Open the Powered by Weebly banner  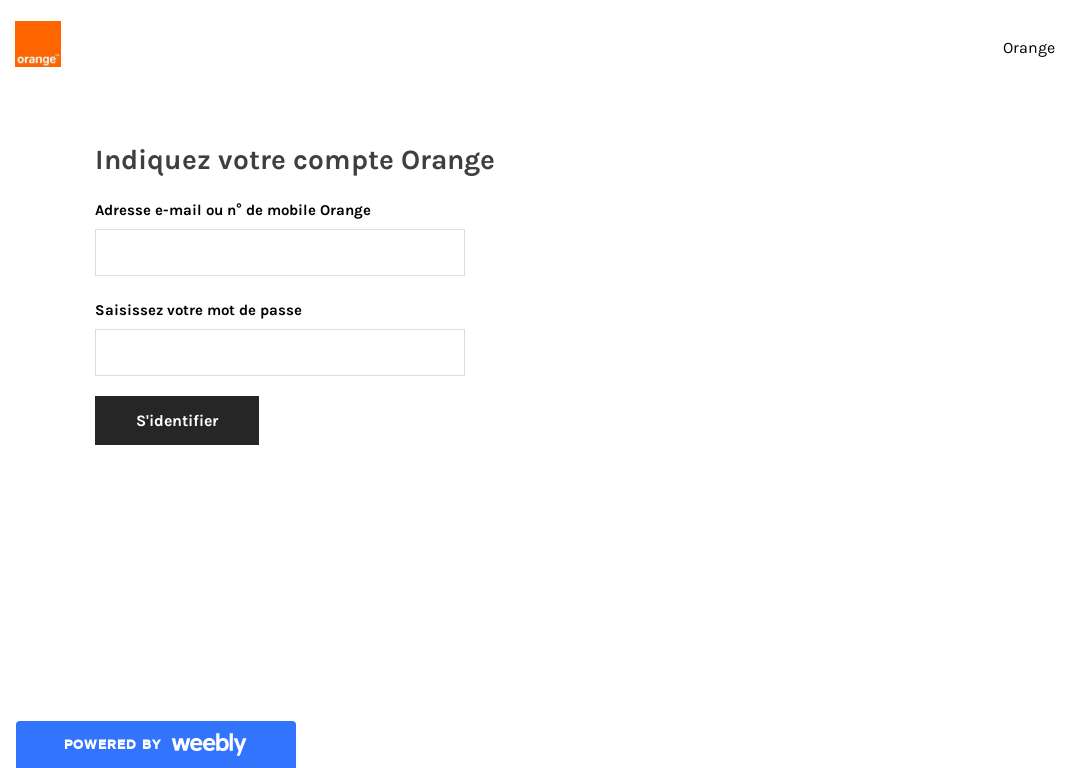click(x=156, y=744)
